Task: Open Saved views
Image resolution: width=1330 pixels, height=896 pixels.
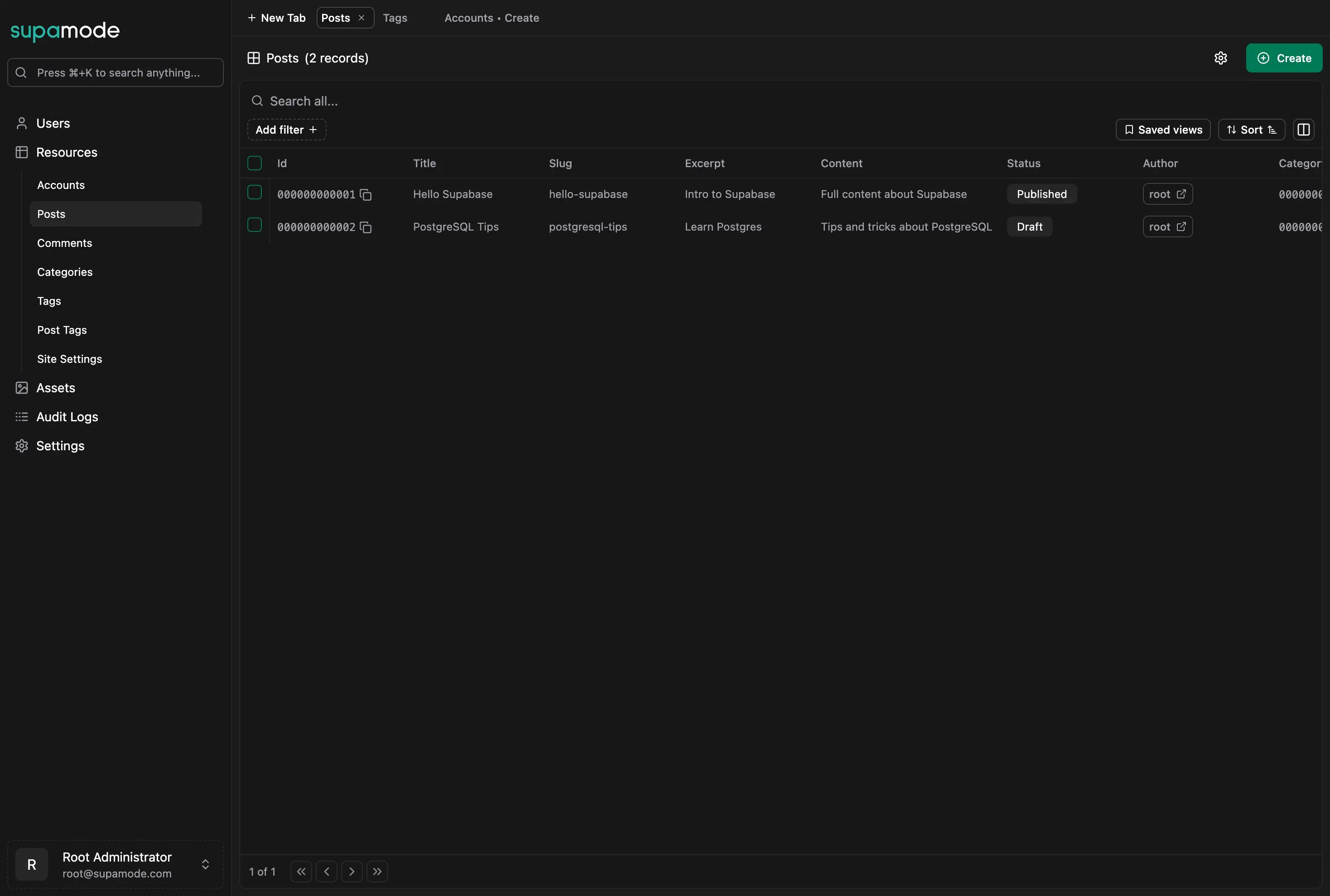Action: pyautogui.click(x=1162, y=129)
